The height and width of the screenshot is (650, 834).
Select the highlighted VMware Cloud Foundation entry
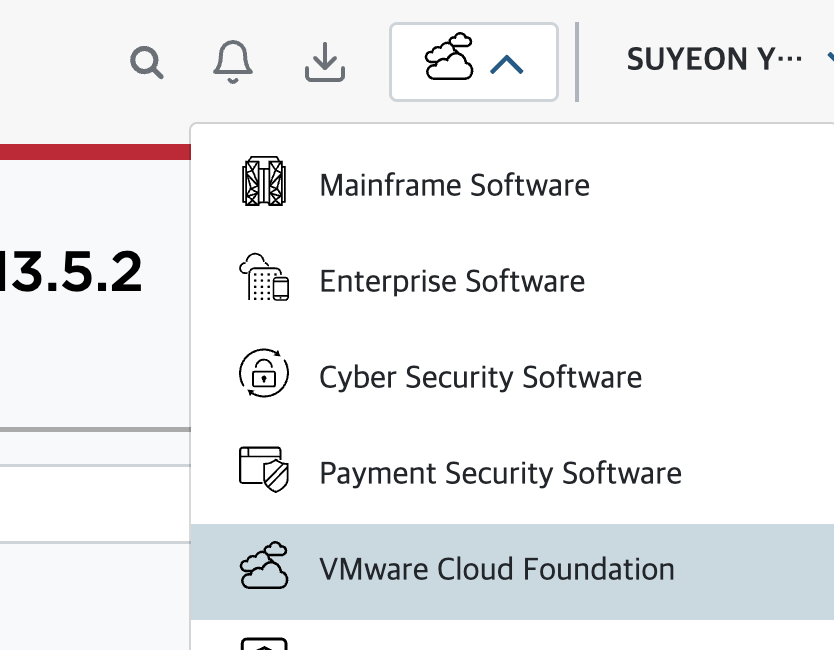pos(496,568)
